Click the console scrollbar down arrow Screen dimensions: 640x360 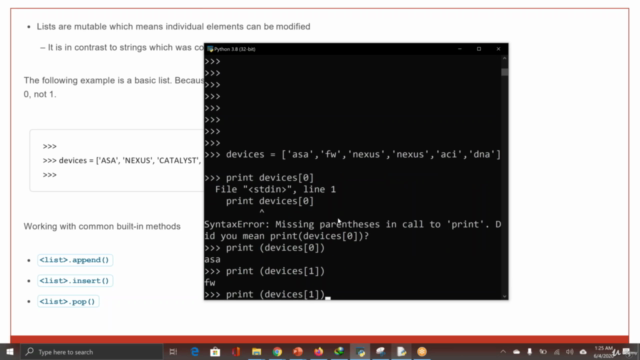tap(504, 296)
